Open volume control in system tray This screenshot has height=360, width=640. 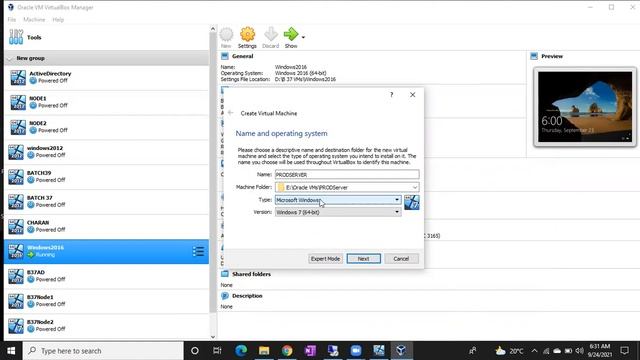point(580,351)
